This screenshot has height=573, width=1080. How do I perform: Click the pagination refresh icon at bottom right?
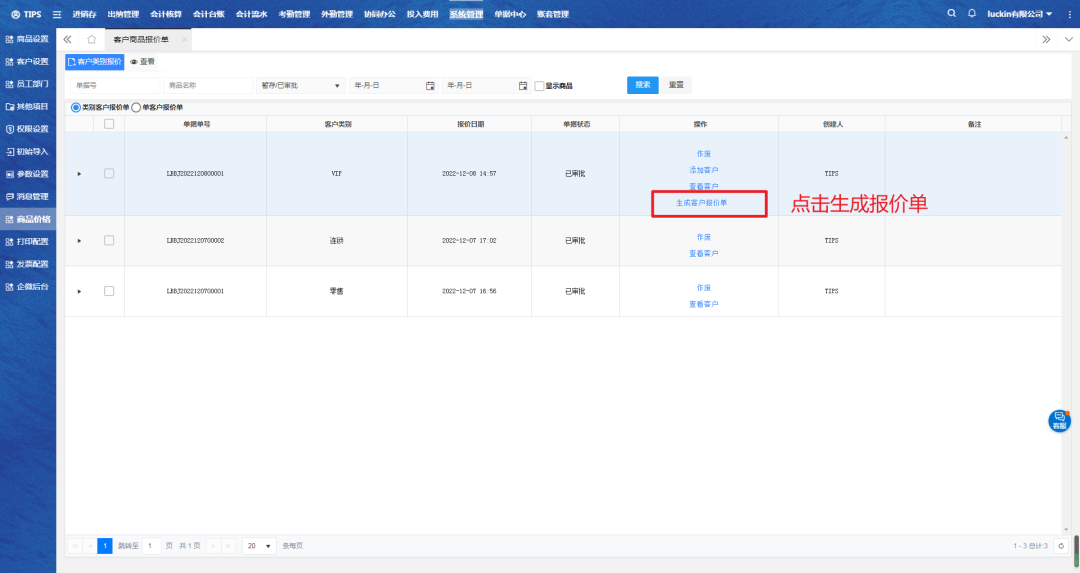click(1061, 546)
